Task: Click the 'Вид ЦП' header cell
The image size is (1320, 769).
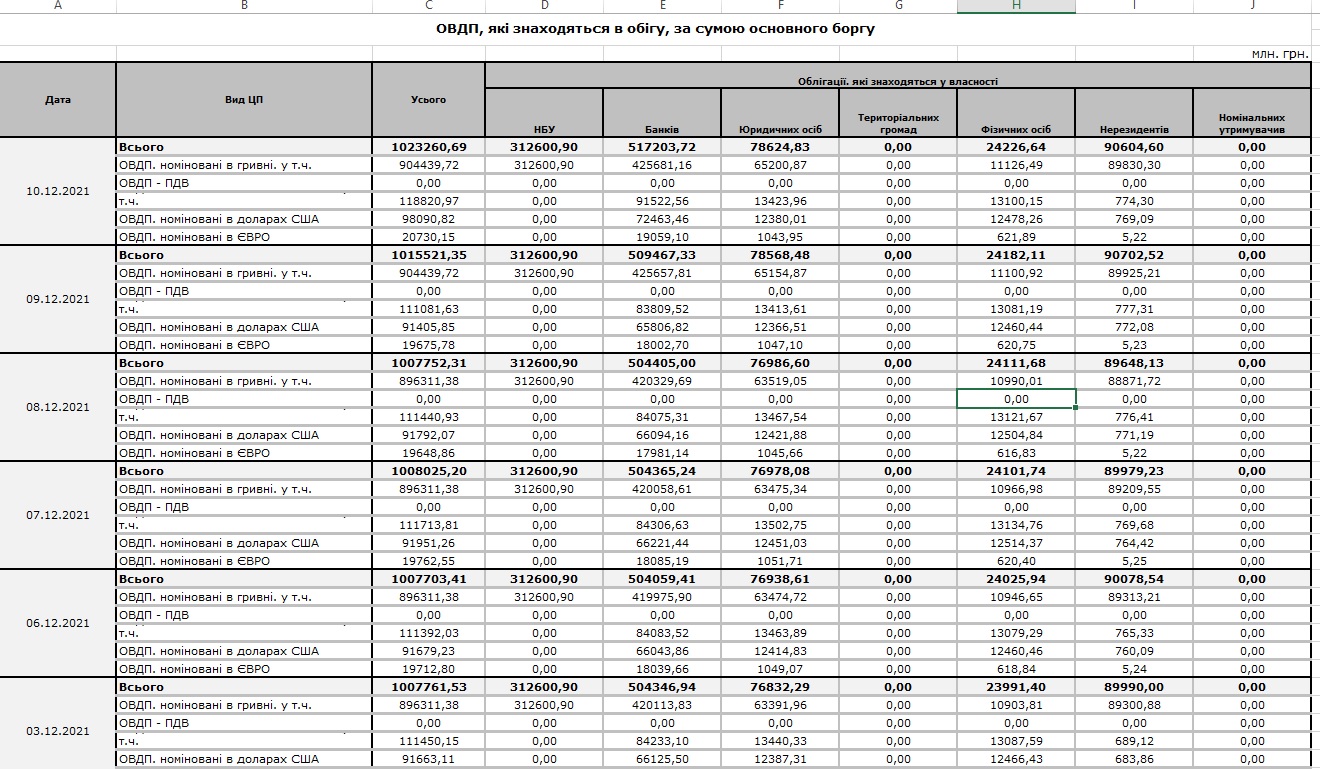Action: (244, 100)
